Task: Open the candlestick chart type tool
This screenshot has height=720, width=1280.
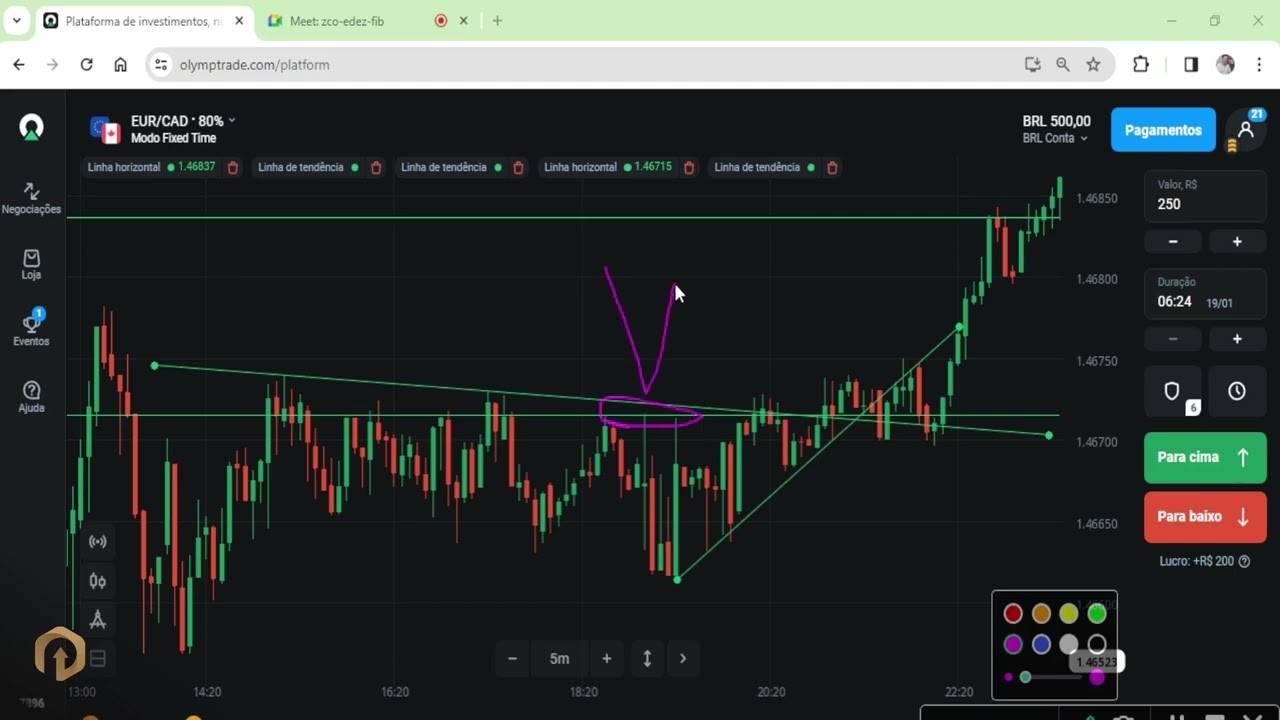Action: [x=98, y=581]
